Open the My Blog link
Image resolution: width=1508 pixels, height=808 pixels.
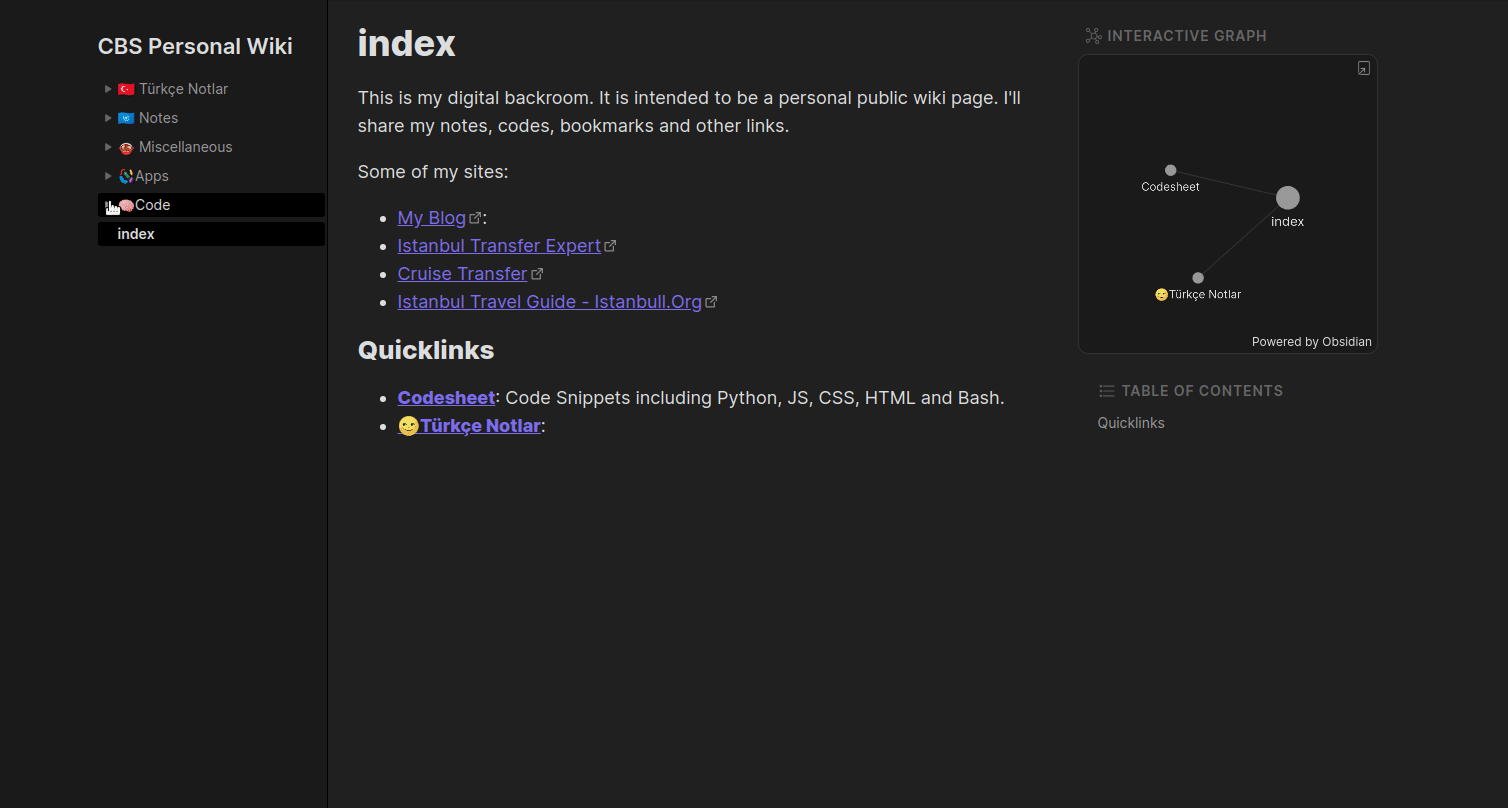point(432,218)
